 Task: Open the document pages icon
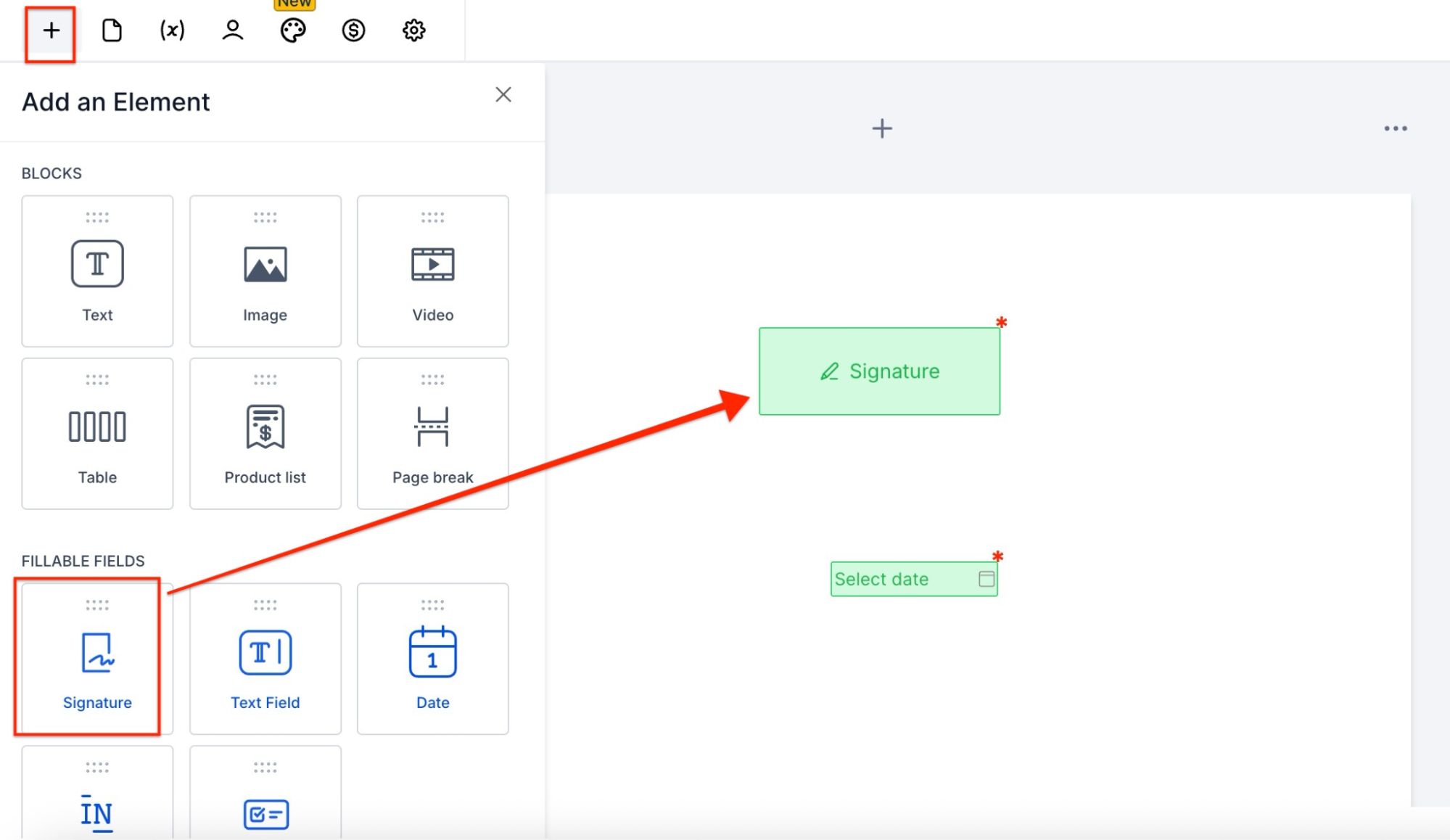tap(112, 30)
